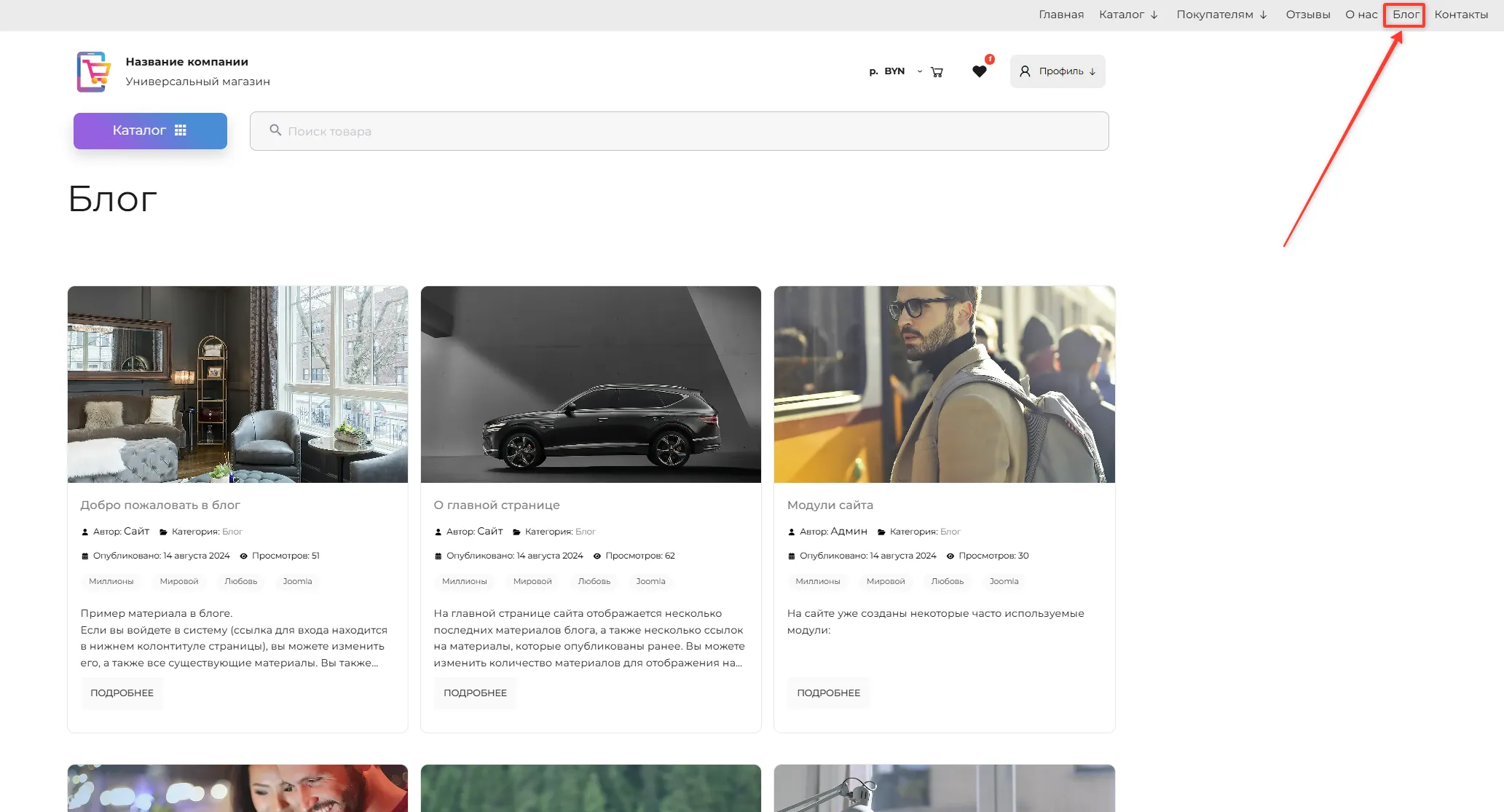Click the company logo icon
The height and width of the screenshot is (812, 1504).
[x=94, y=71]
